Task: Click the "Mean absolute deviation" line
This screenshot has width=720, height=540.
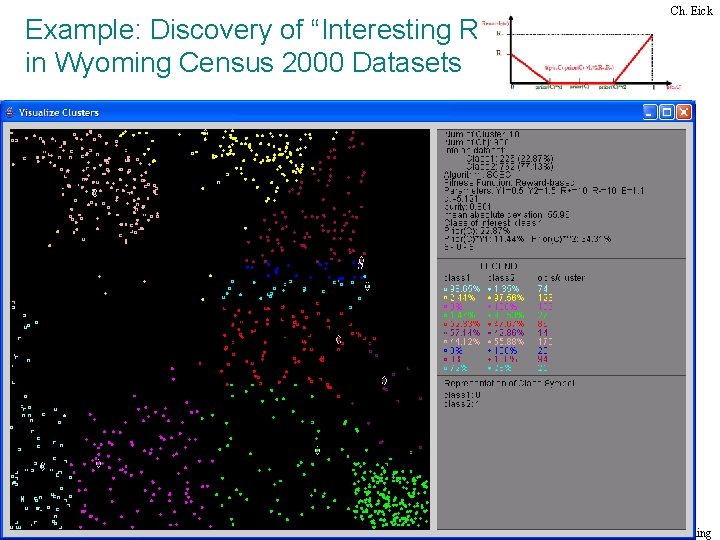Action: [507, 215]
